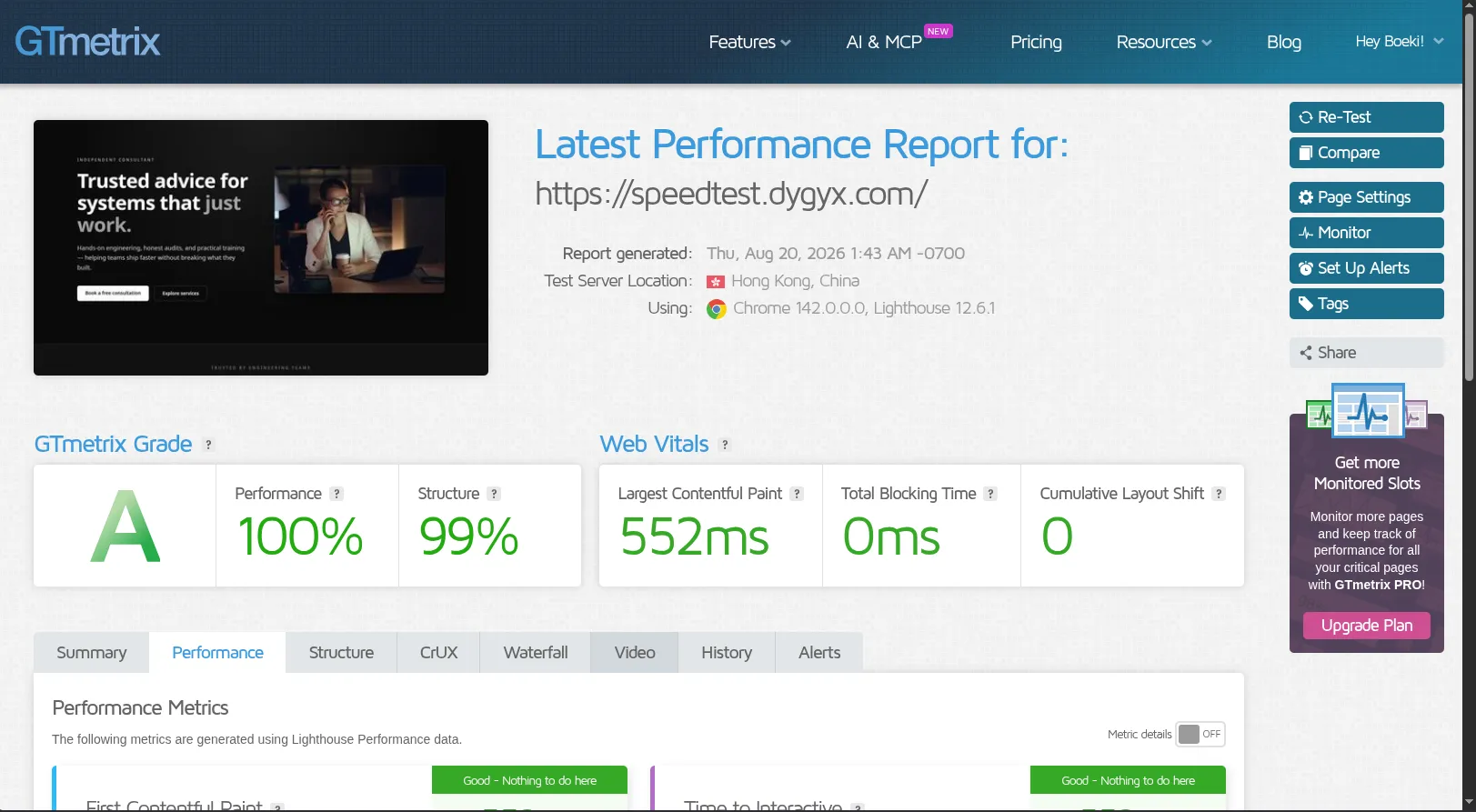Switch to the Video tab
Screen dimensions: 1476x812
point(635,653)
